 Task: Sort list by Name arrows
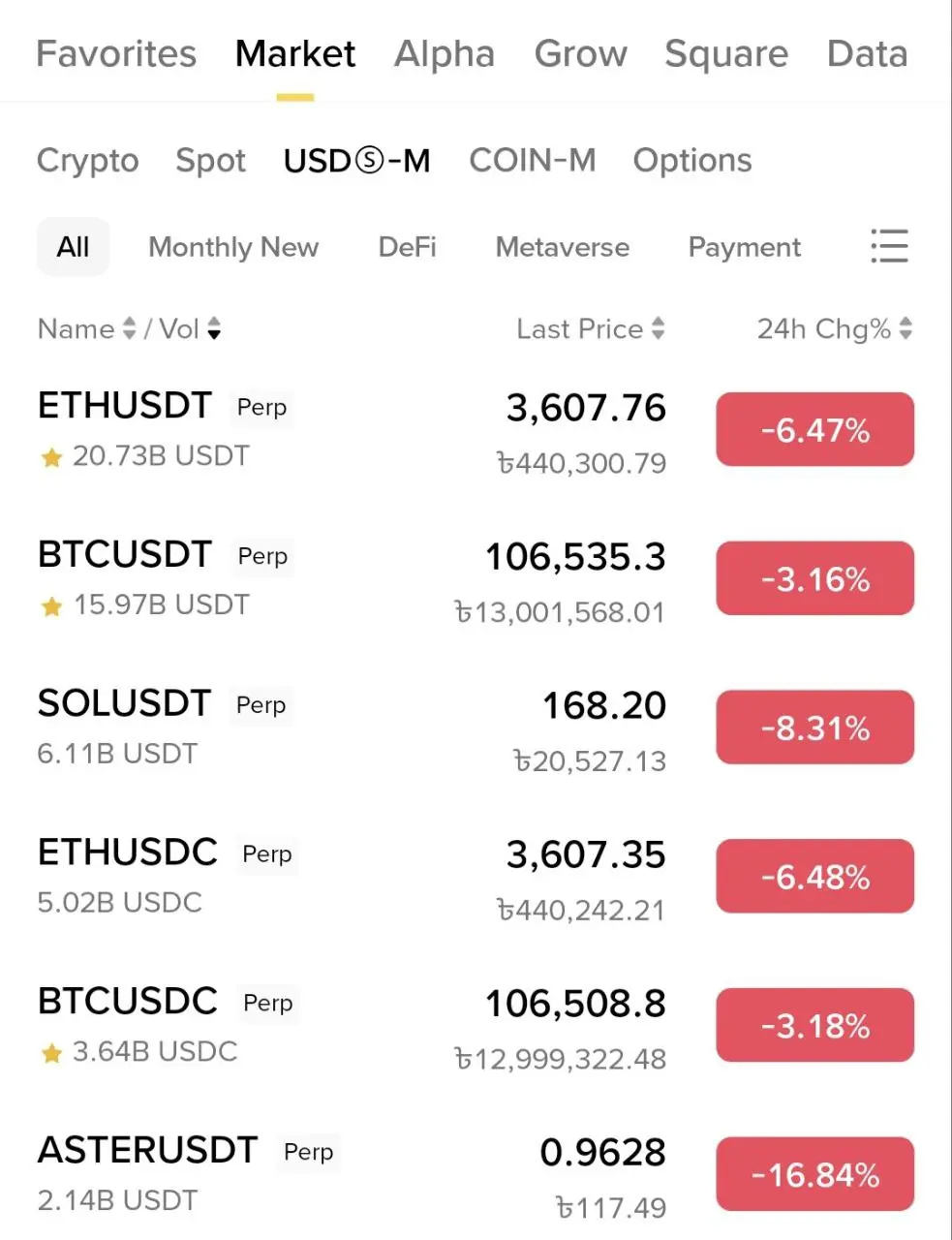click(x=129, y=329)
